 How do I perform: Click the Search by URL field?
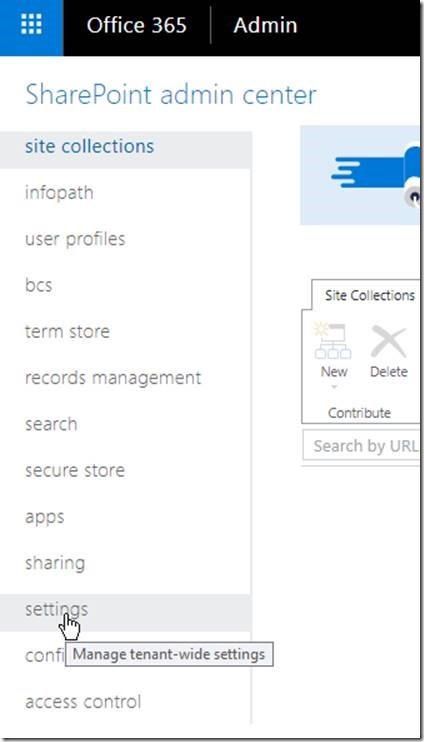[362, 445]
